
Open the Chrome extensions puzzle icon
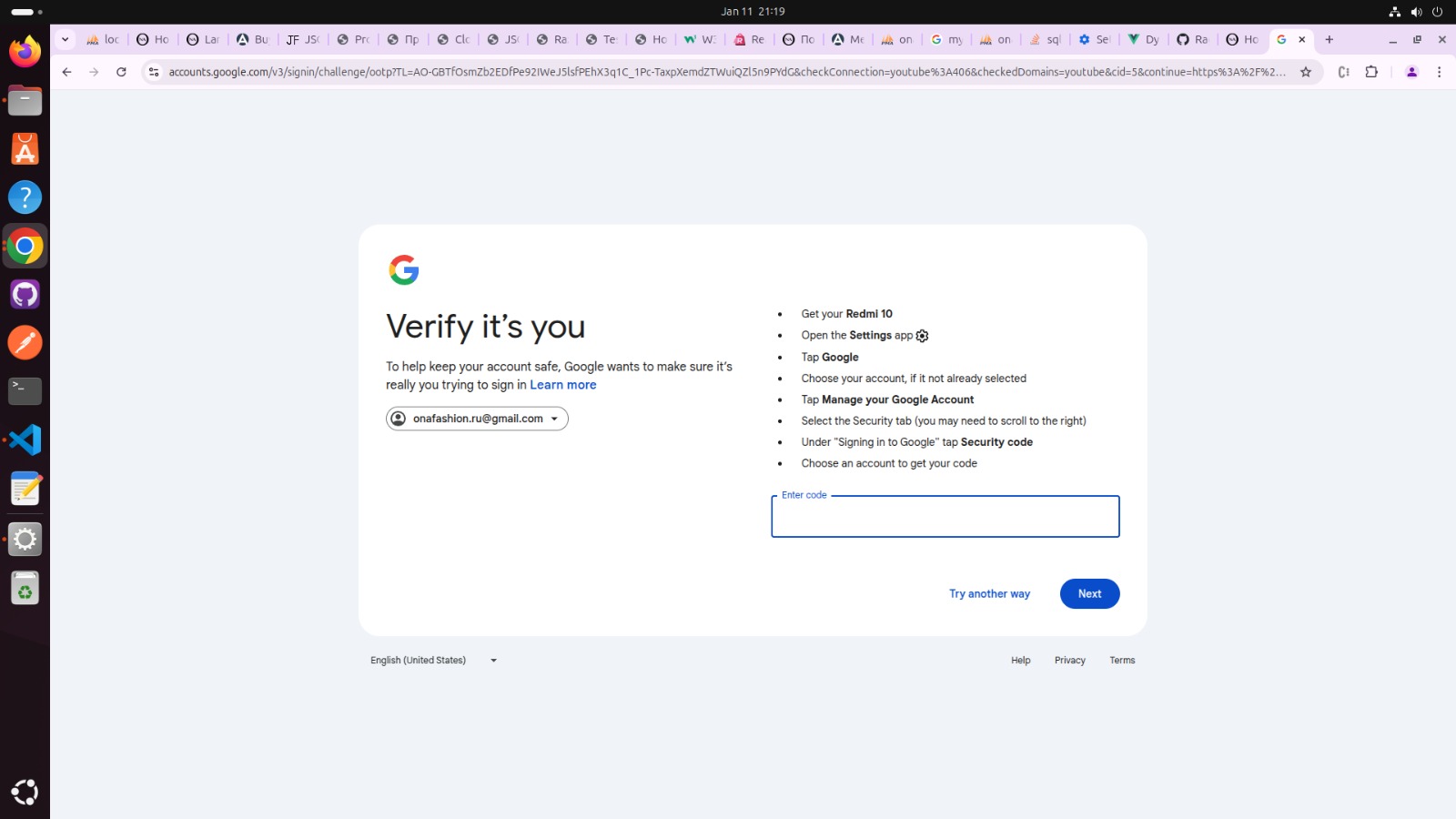tap(1371, 72)
